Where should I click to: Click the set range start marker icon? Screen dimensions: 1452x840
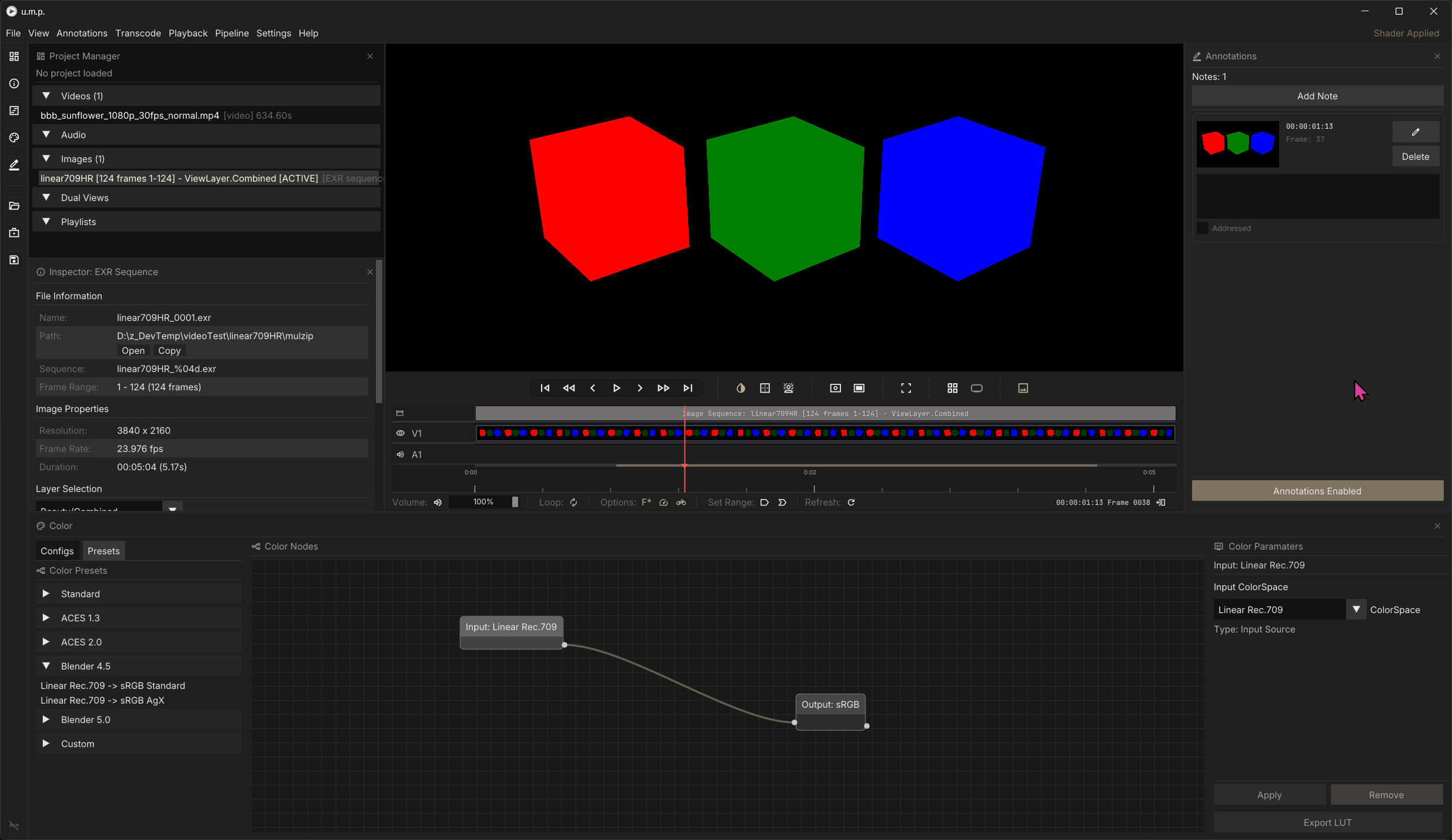[764, 502]
